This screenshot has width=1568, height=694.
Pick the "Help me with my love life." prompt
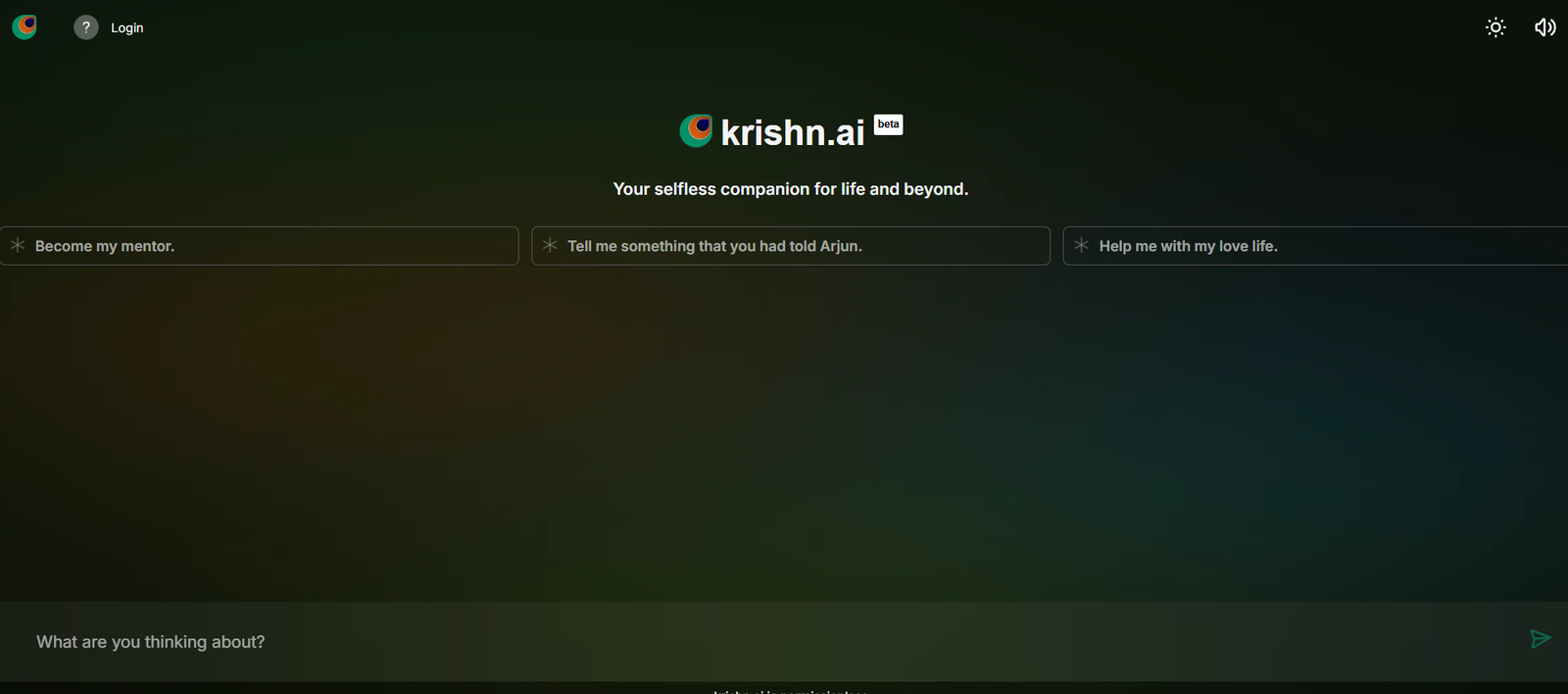1188,246
